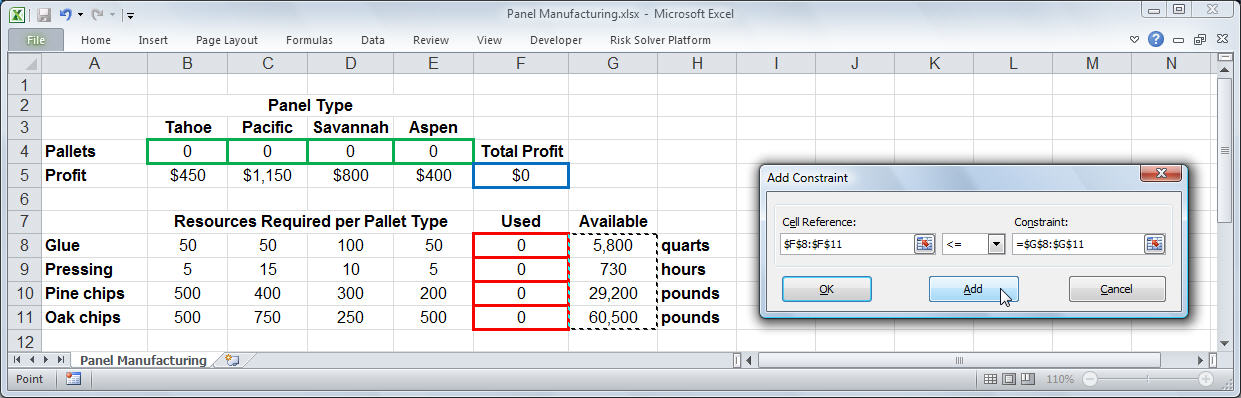Screen dimensions: 1241x398
Task: Open the Risk Solver Platform tab
Action: click(660, 40)
